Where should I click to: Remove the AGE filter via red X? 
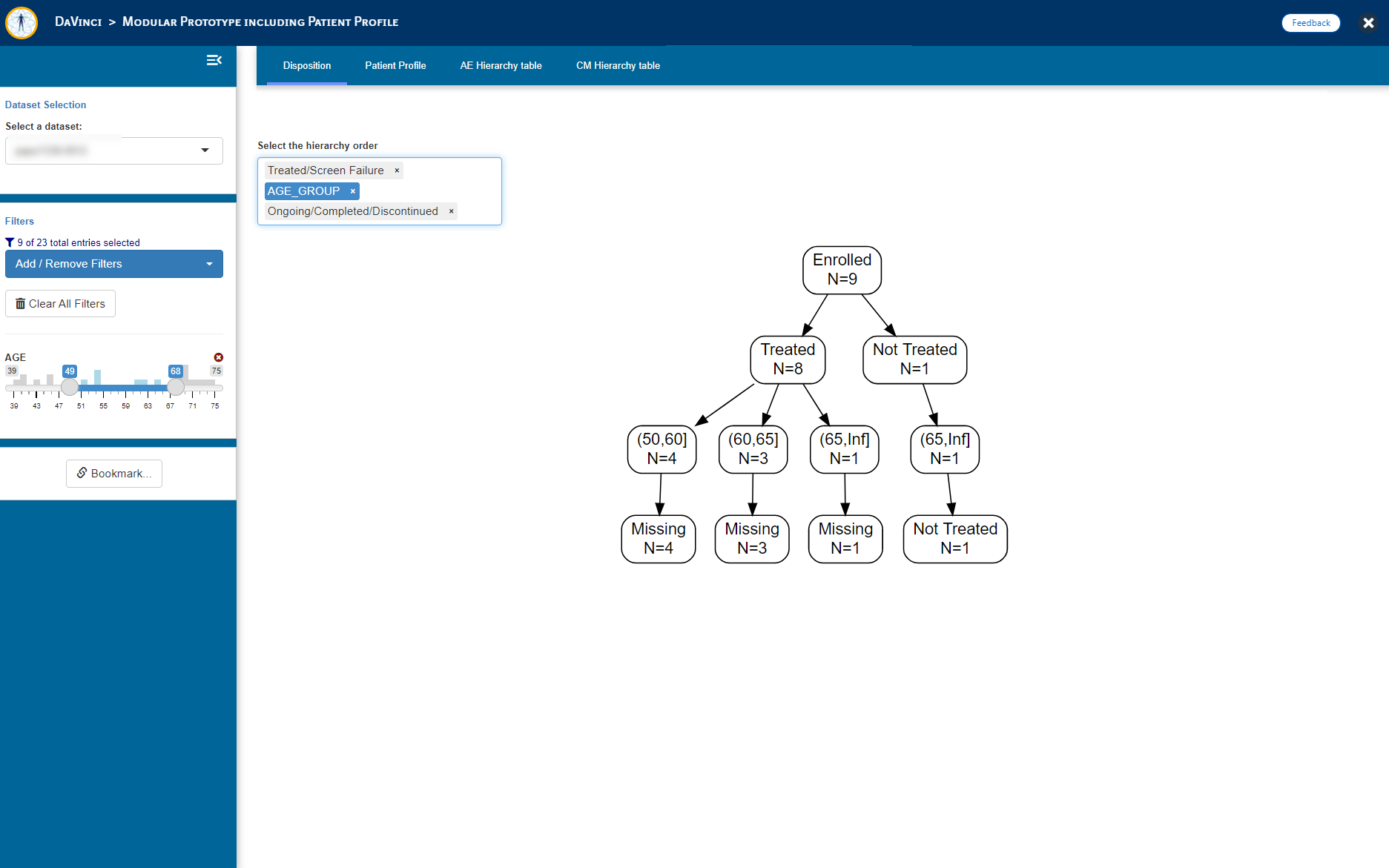point(219,357)
